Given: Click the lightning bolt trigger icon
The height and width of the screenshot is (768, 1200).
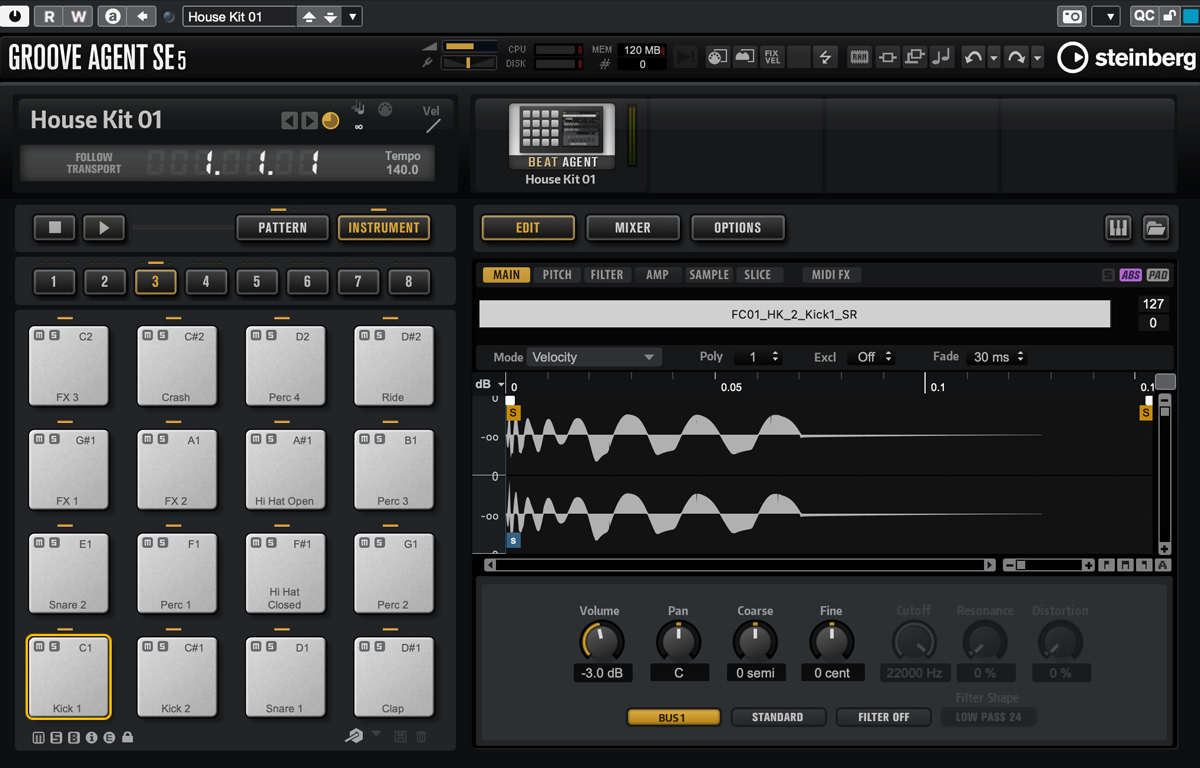Looking at the screenshot, I should pyautogui.click(x=826, y=57).
